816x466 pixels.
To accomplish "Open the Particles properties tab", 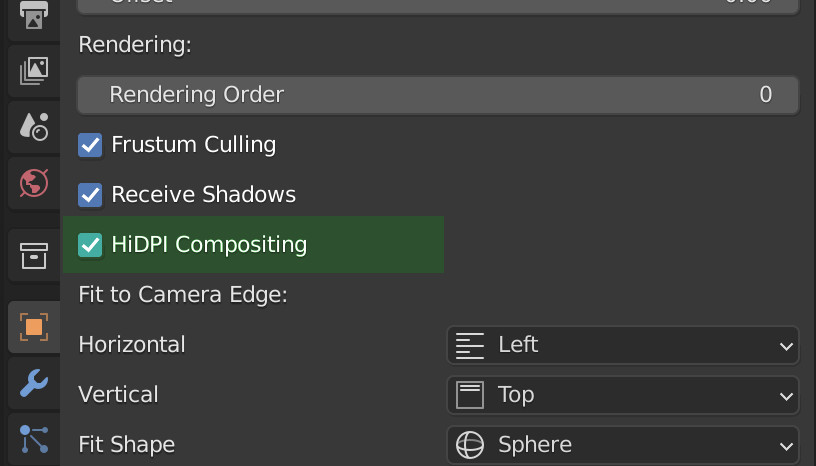I will pos(34,439).
